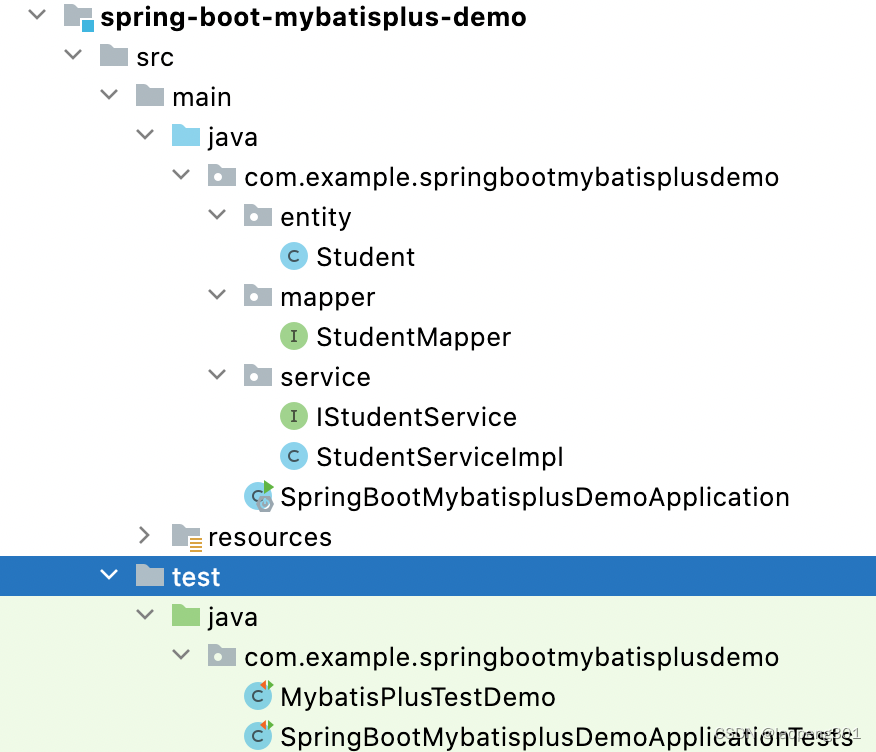This screenshot has width=876, height=752.
Task: Open the MybatisPlusTestDemo test file
Action: pyautogui.click(x=417, y=696)
